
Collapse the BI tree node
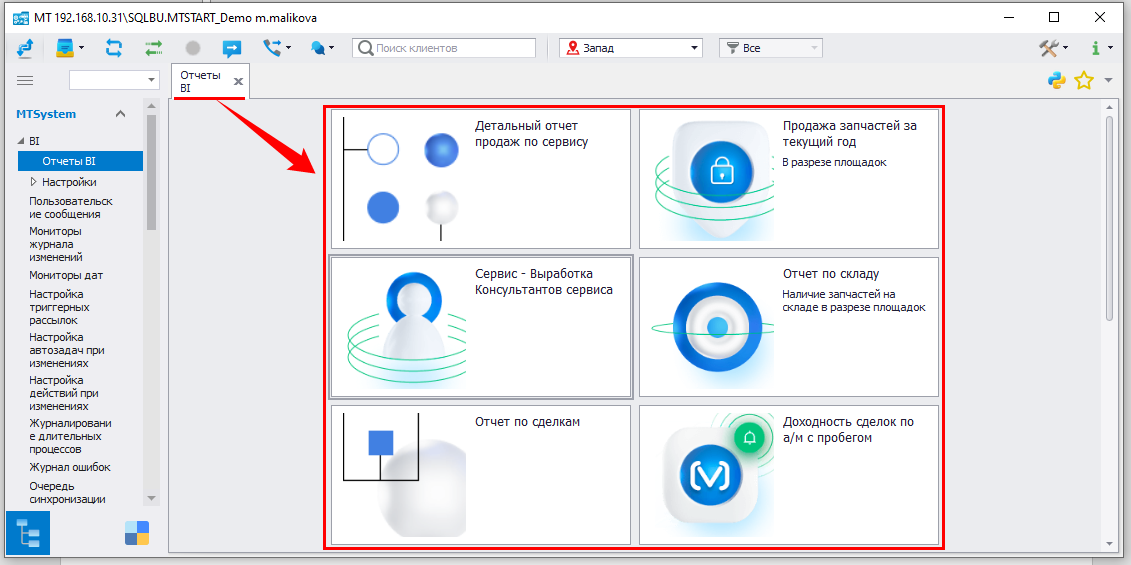tap(20, 142)
